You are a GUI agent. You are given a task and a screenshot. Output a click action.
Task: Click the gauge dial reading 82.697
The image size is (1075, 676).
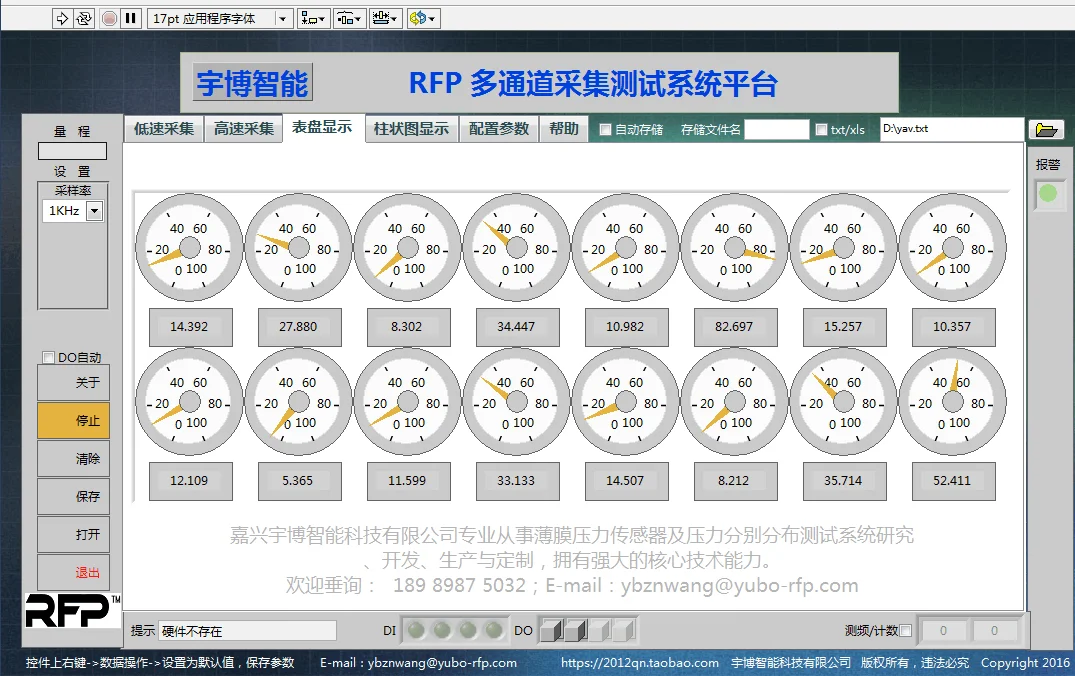(734, 248)
